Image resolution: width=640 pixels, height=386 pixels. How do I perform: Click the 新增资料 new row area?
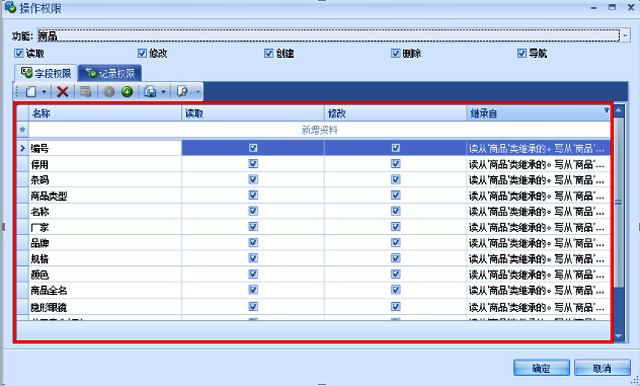click(x=319, y=130)
